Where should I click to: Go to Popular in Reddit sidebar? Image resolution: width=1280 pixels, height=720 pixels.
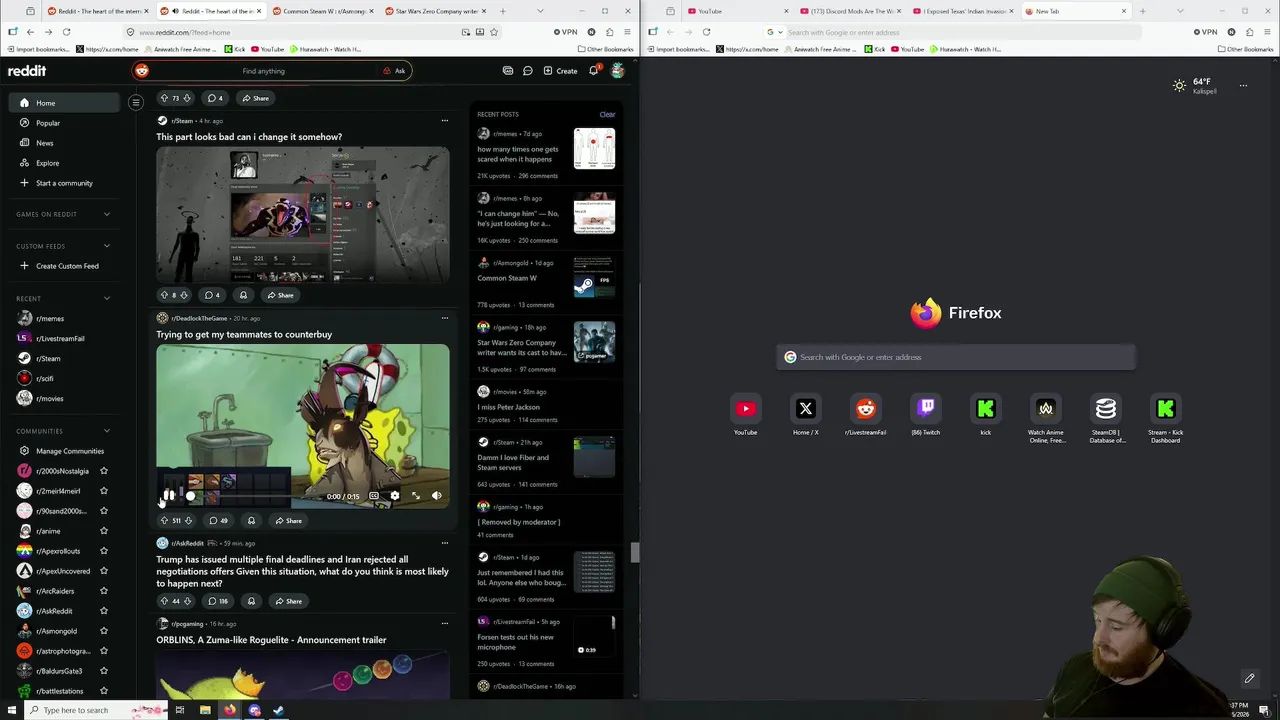click(x=48, y=123)
